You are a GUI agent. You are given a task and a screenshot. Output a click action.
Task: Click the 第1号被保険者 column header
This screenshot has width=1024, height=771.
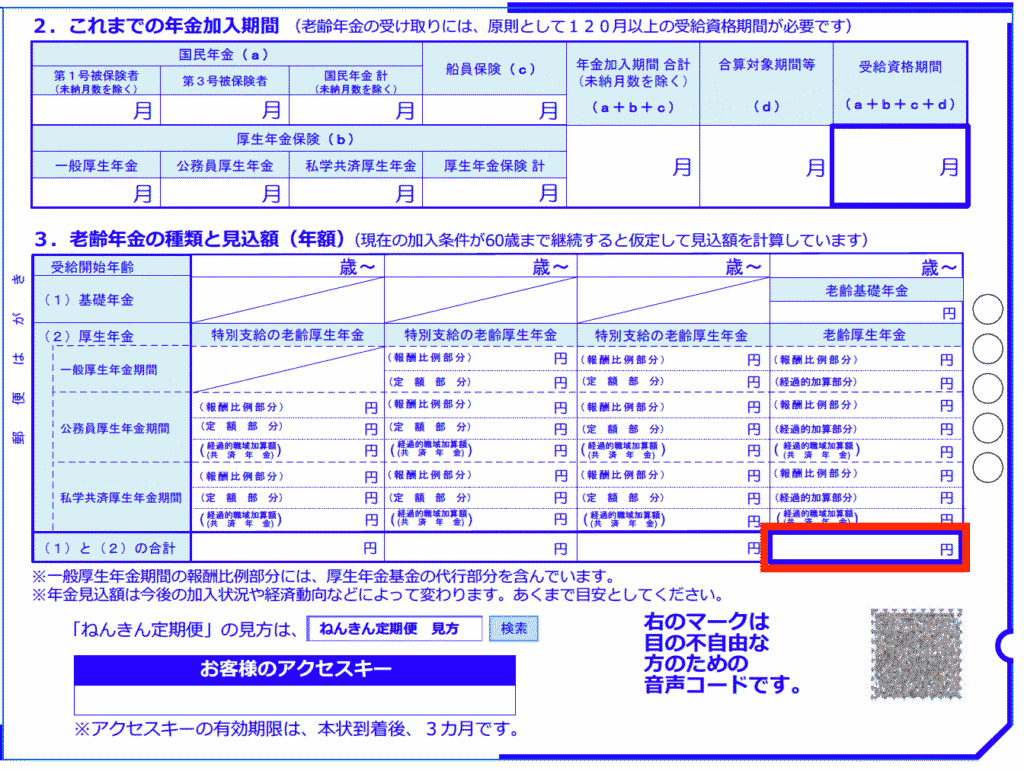coord(96,82)
